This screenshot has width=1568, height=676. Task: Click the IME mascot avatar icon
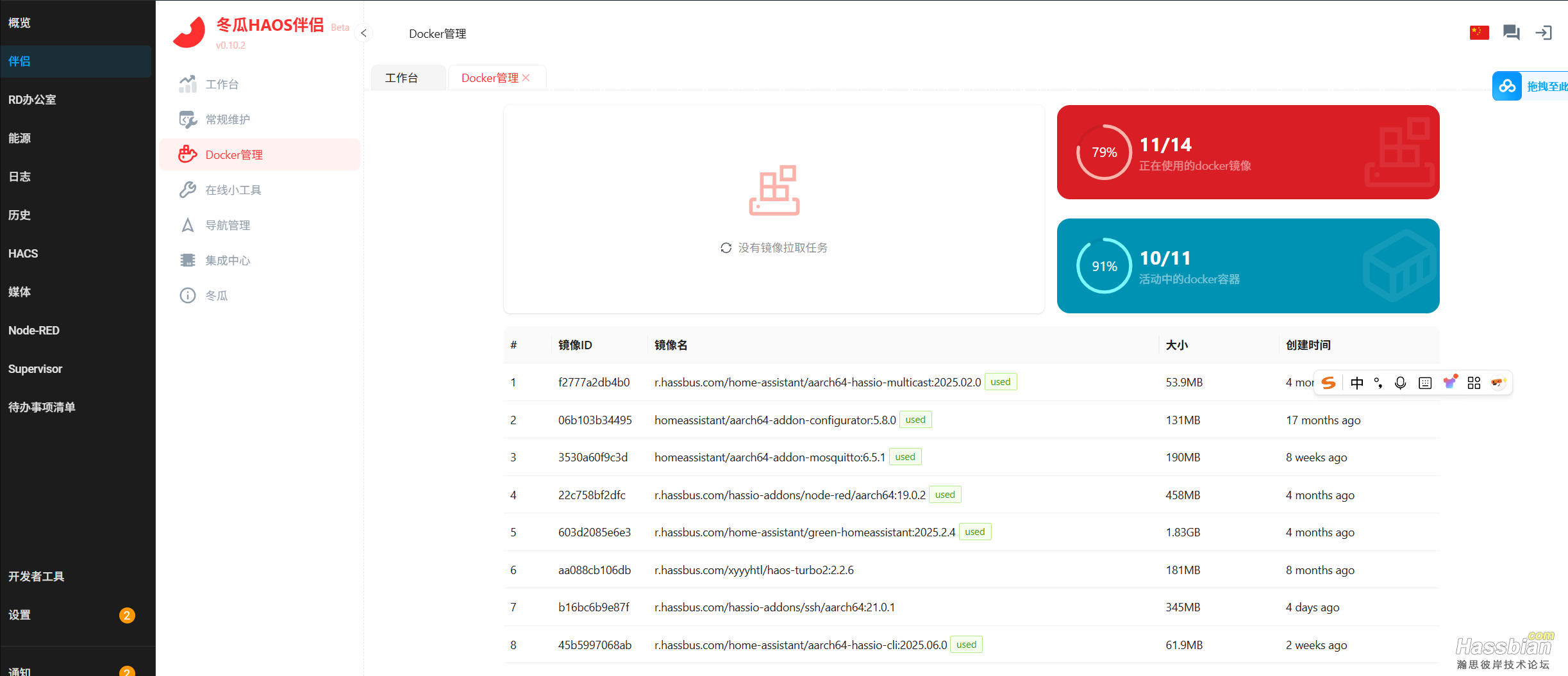click(1497, 383)
